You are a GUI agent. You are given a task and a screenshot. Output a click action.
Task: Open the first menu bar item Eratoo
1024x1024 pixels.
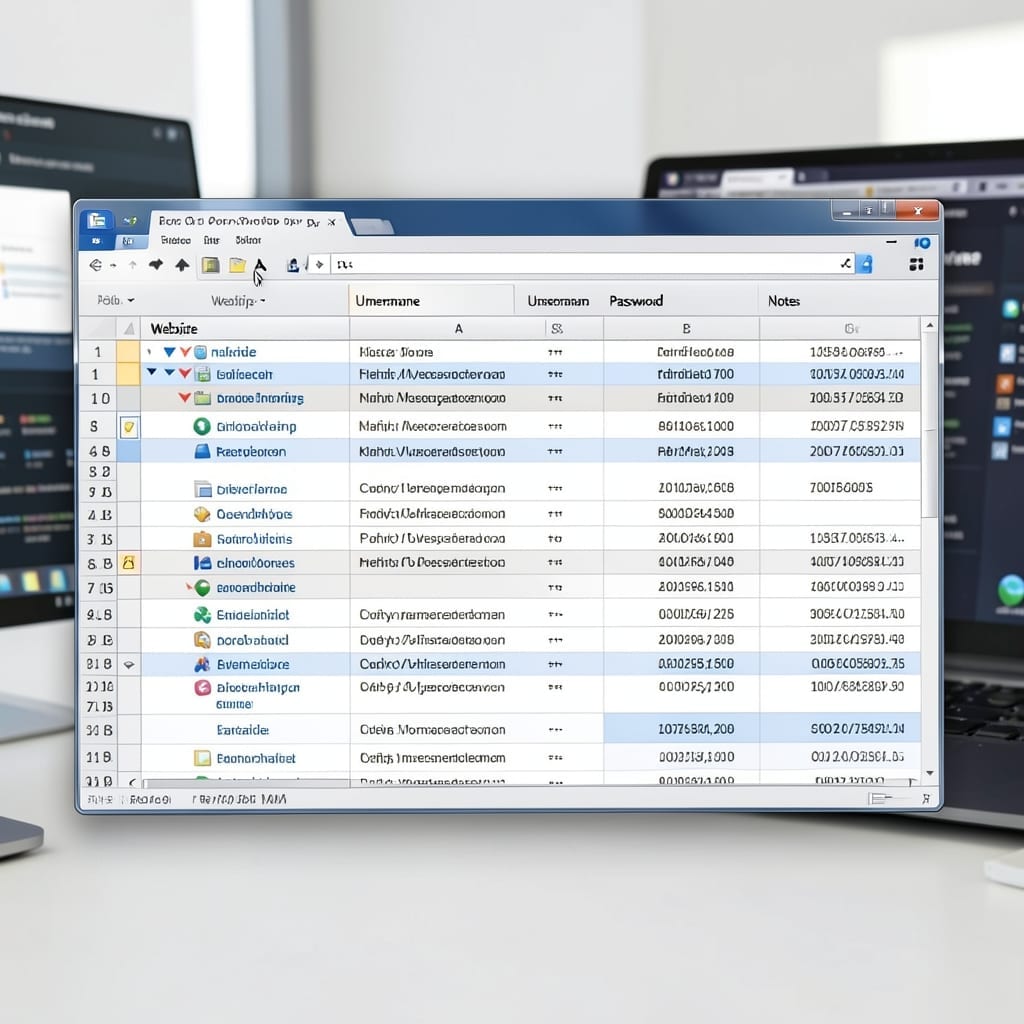(176, 240)
